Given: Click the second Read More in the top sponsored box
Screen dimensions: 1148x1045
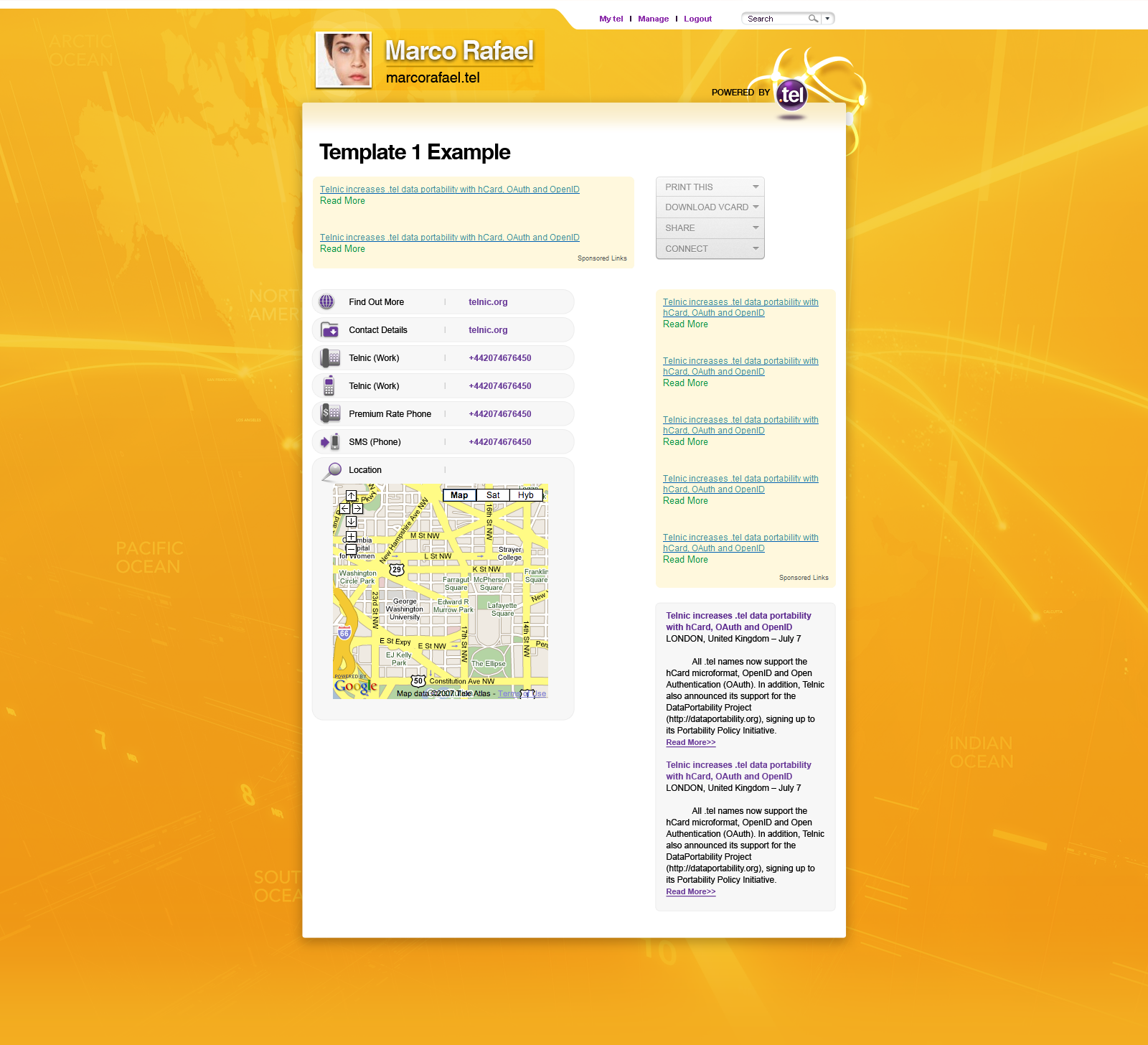Looking at the screenshot, I should (342, 249).
